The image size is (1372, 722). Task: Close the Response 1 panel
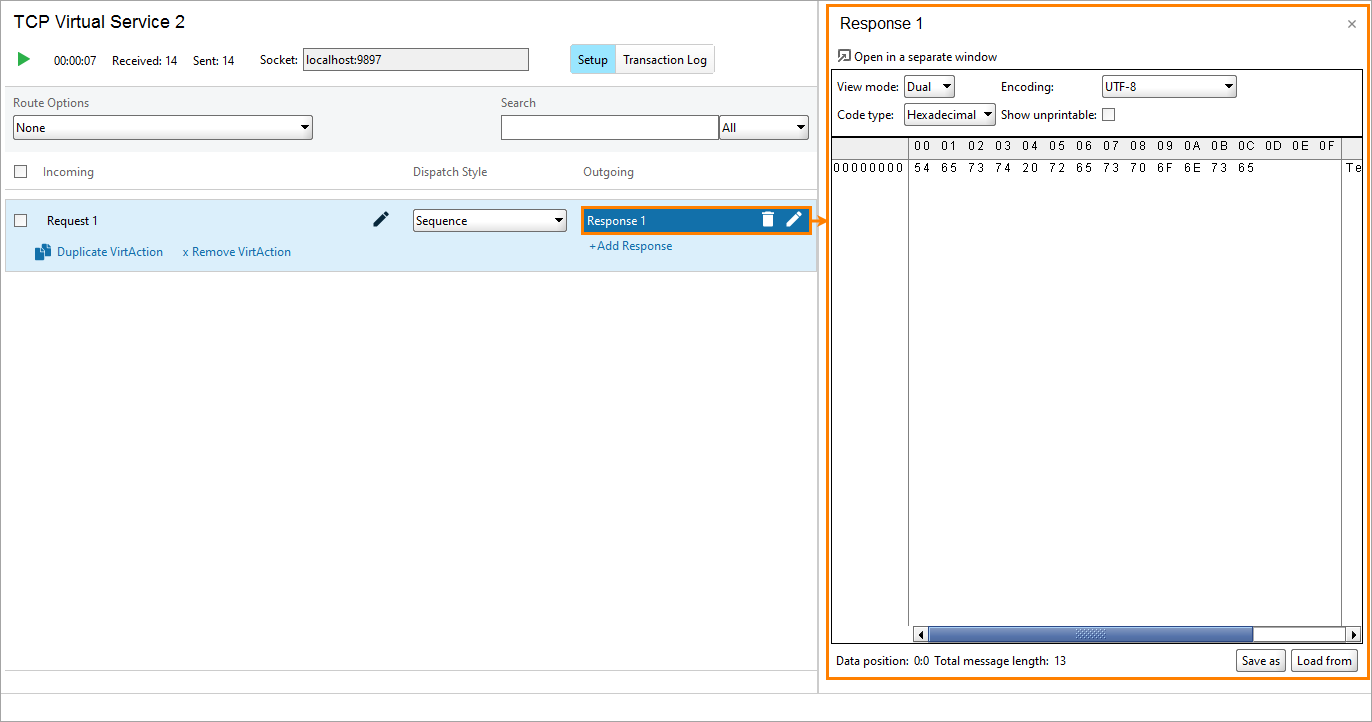pos(1351,23)
